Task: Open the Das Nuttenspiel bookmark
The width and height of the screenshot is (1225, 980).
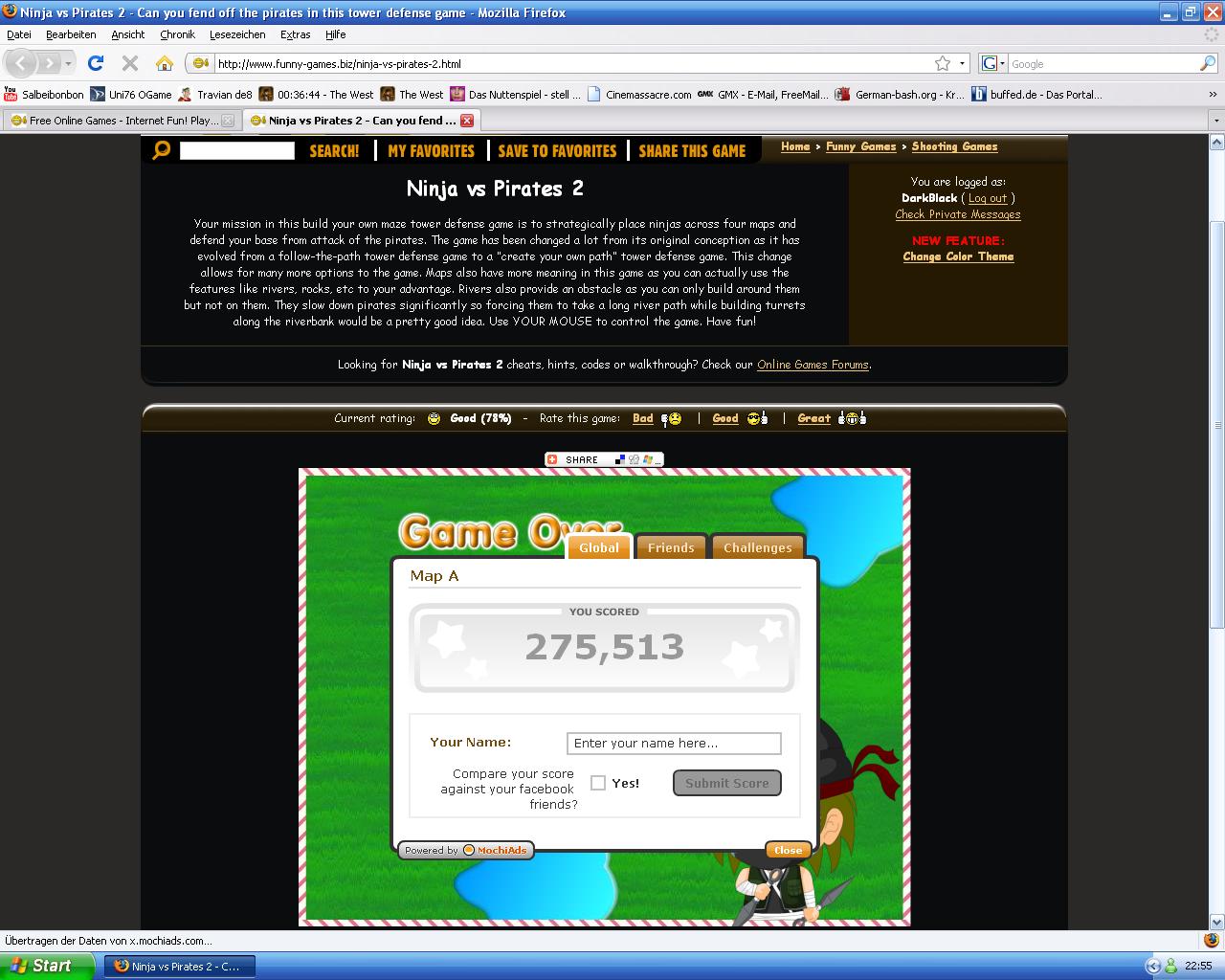Action: 515,95
